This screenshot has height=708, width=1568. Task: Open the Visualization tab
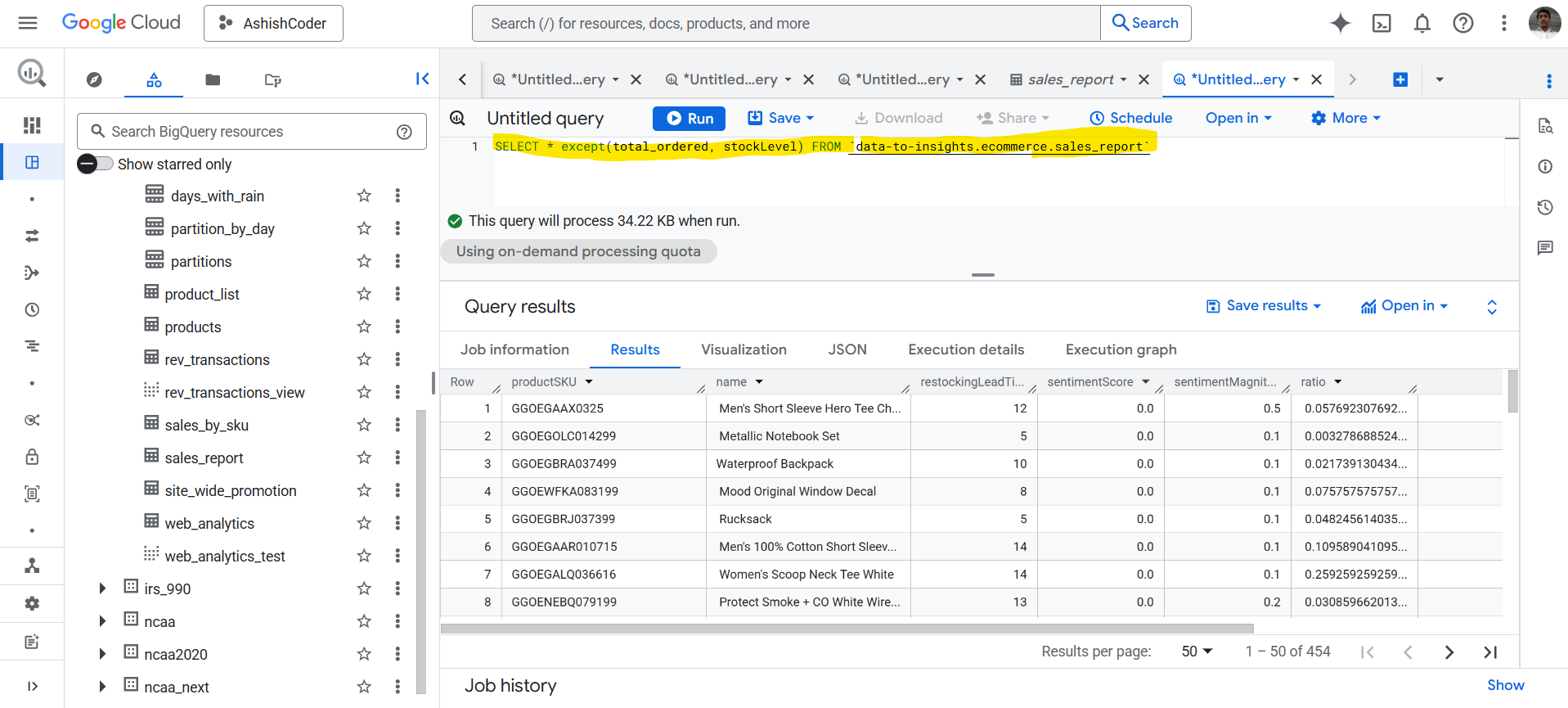click(744, 349)
